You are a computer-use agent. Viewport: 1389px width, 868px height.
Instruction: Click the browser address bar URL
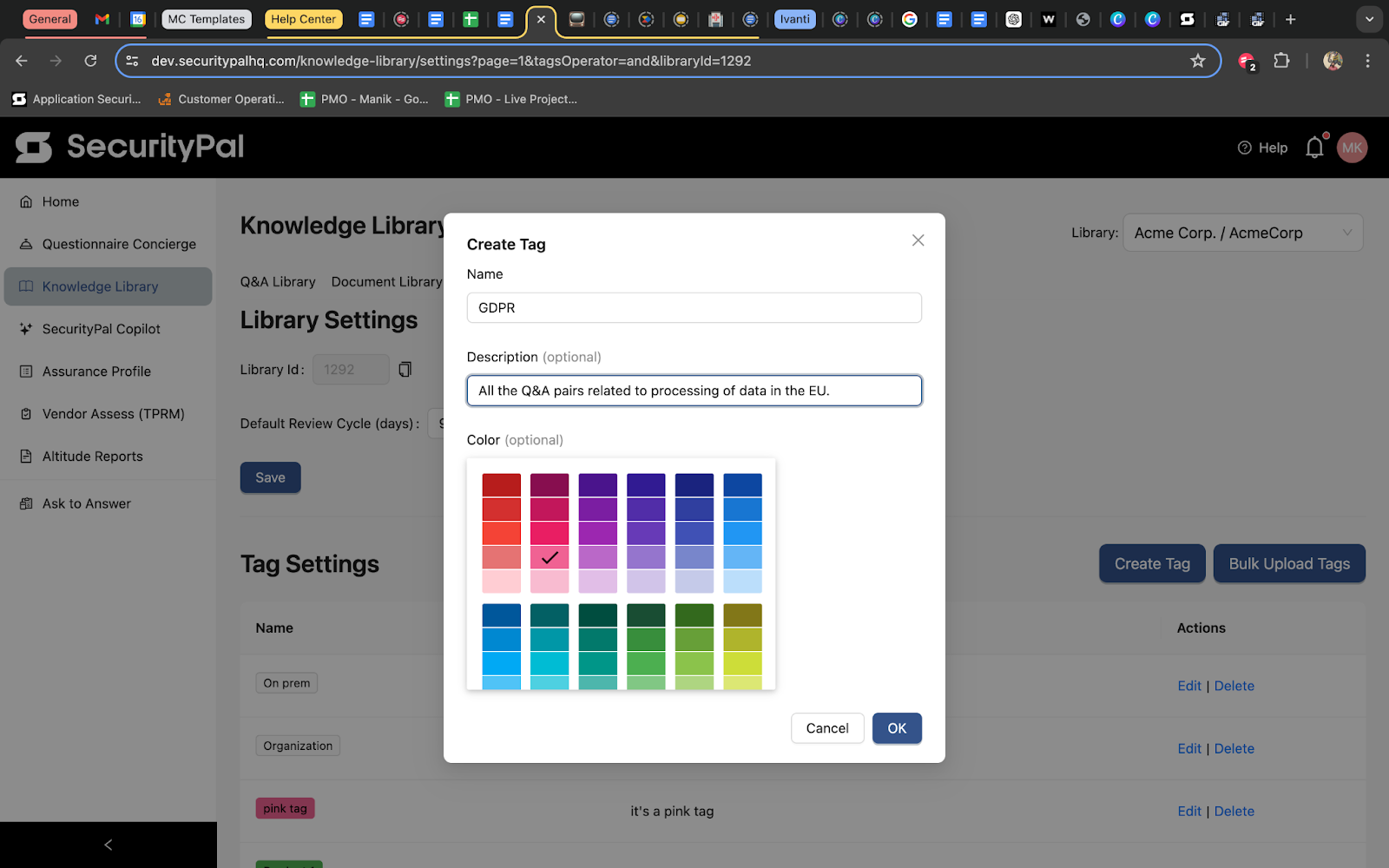point(451,61)
